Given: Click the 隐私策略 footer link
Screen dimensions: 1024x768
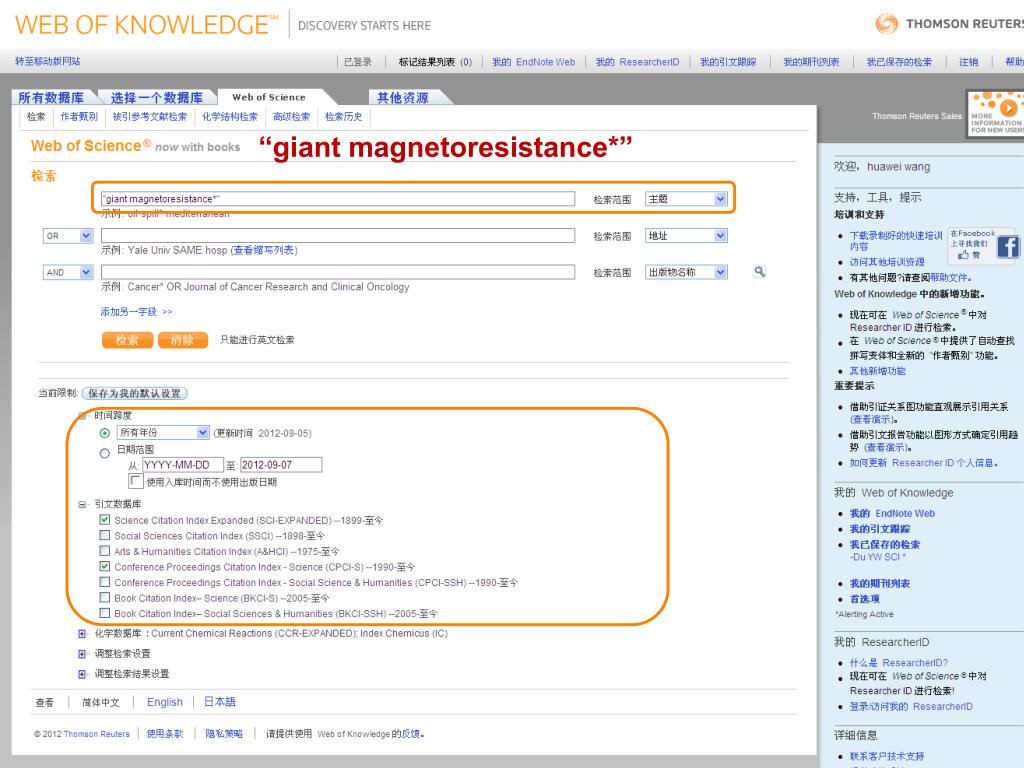Looking at the screenshot, I should [x=224, y=734].
